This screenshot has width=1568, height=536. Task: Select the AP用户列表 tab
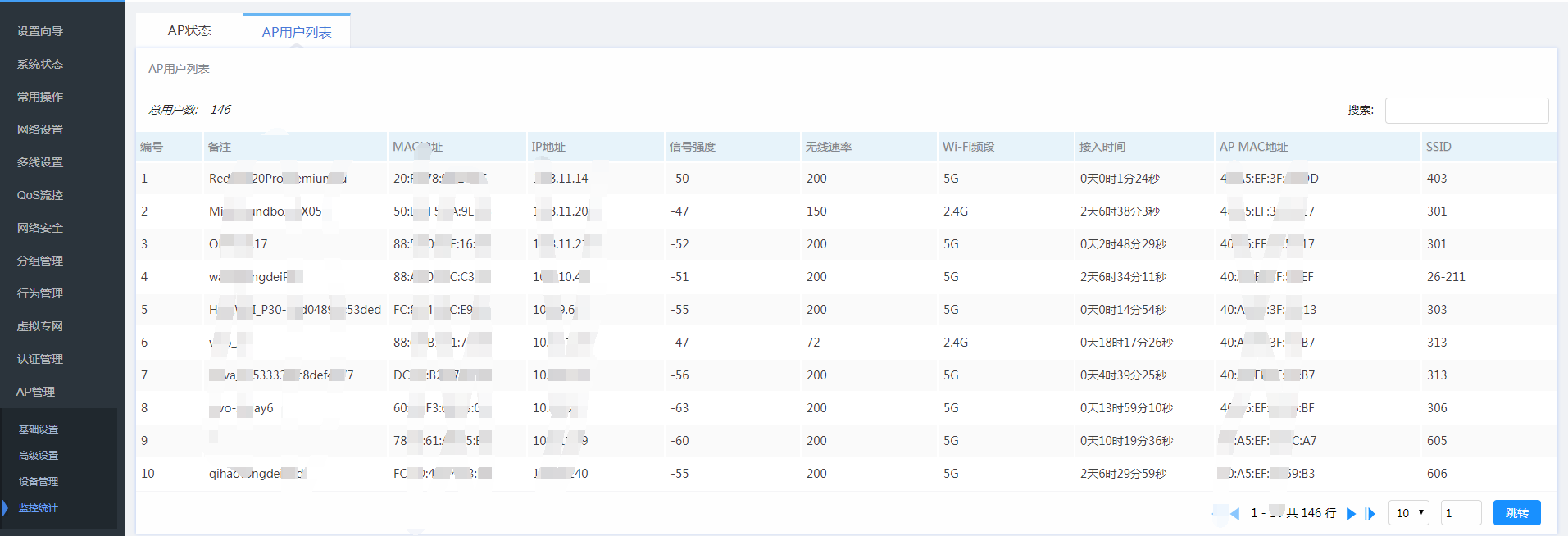point(297,32)
